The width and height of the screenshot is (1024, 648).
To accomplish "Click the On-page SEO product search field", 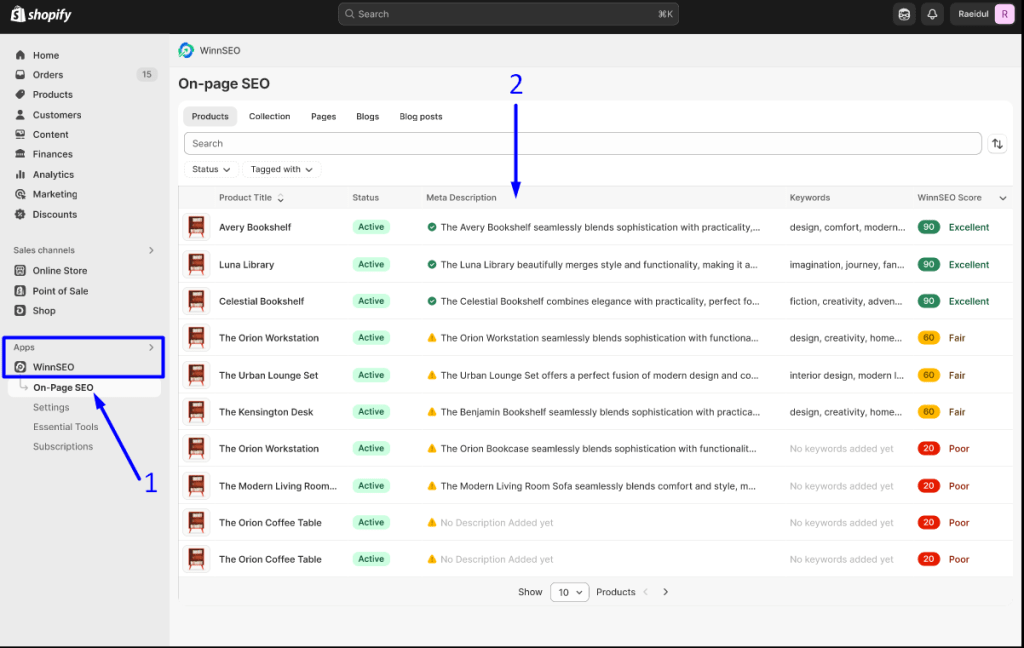I will pyautogui.click(x=583, y=144).
